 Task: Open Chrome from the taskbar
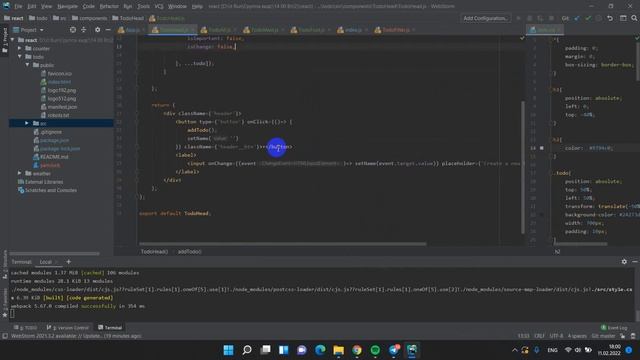357,350
